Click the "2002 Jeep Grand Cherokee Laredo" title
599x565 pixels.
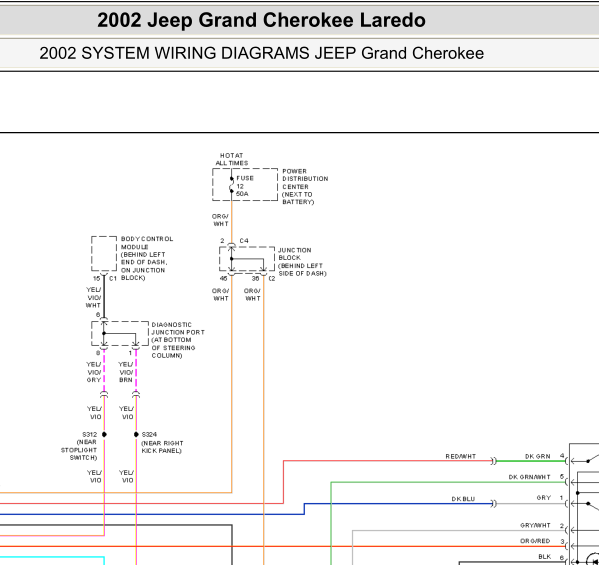261,20
